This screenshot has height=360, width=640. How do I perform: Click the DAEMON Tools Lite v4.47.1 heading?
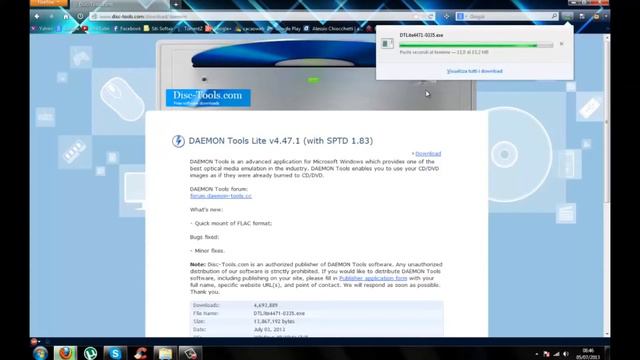tap(281, 141)
